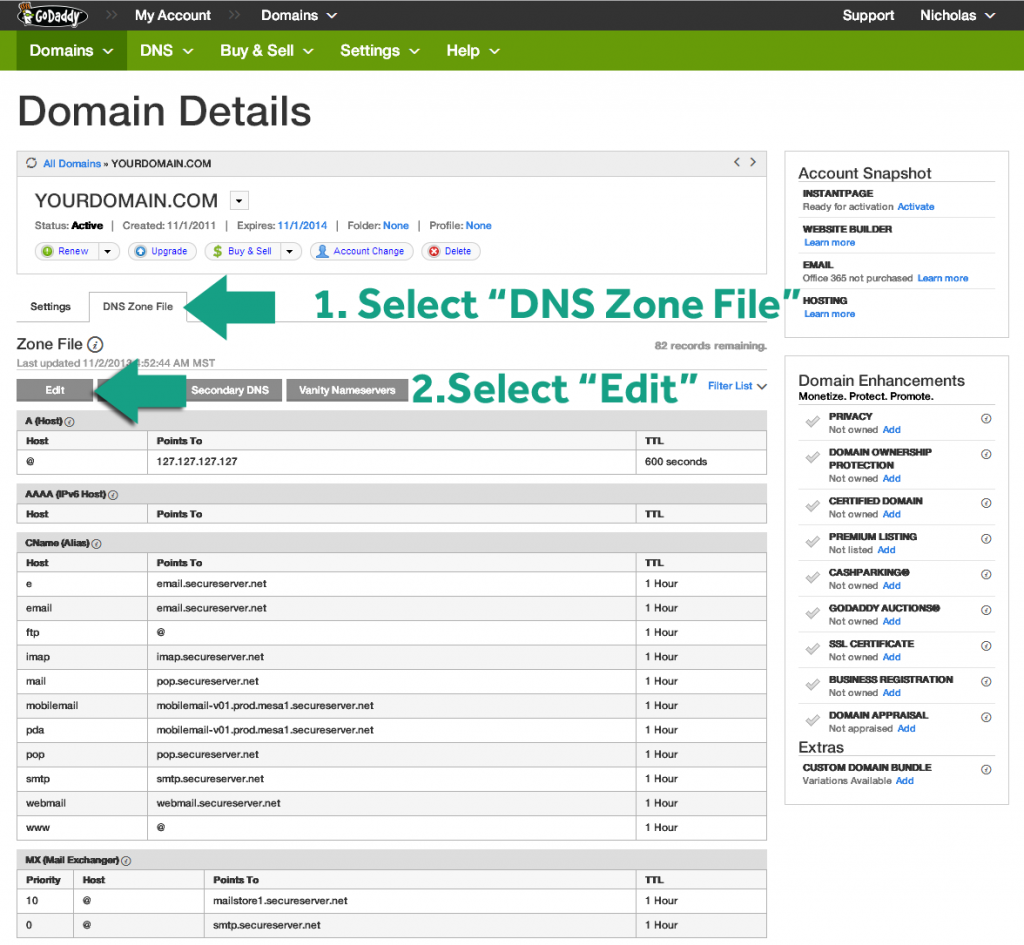This screenshot has width=1024, height=945.
Task: Open dropdown next to YOURDOMAIN.COM title
Action: [x=239, y=200]
